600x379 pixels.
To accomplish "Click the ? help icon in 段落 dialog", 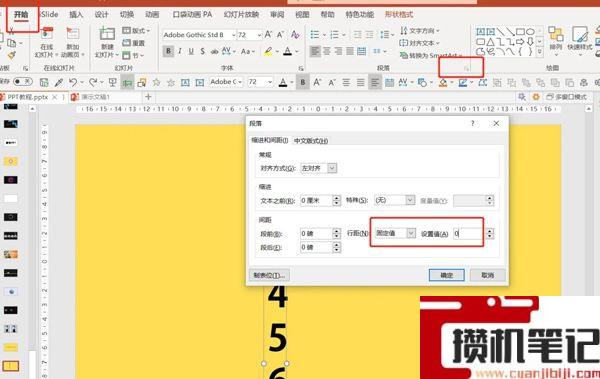I will (473, 123).
